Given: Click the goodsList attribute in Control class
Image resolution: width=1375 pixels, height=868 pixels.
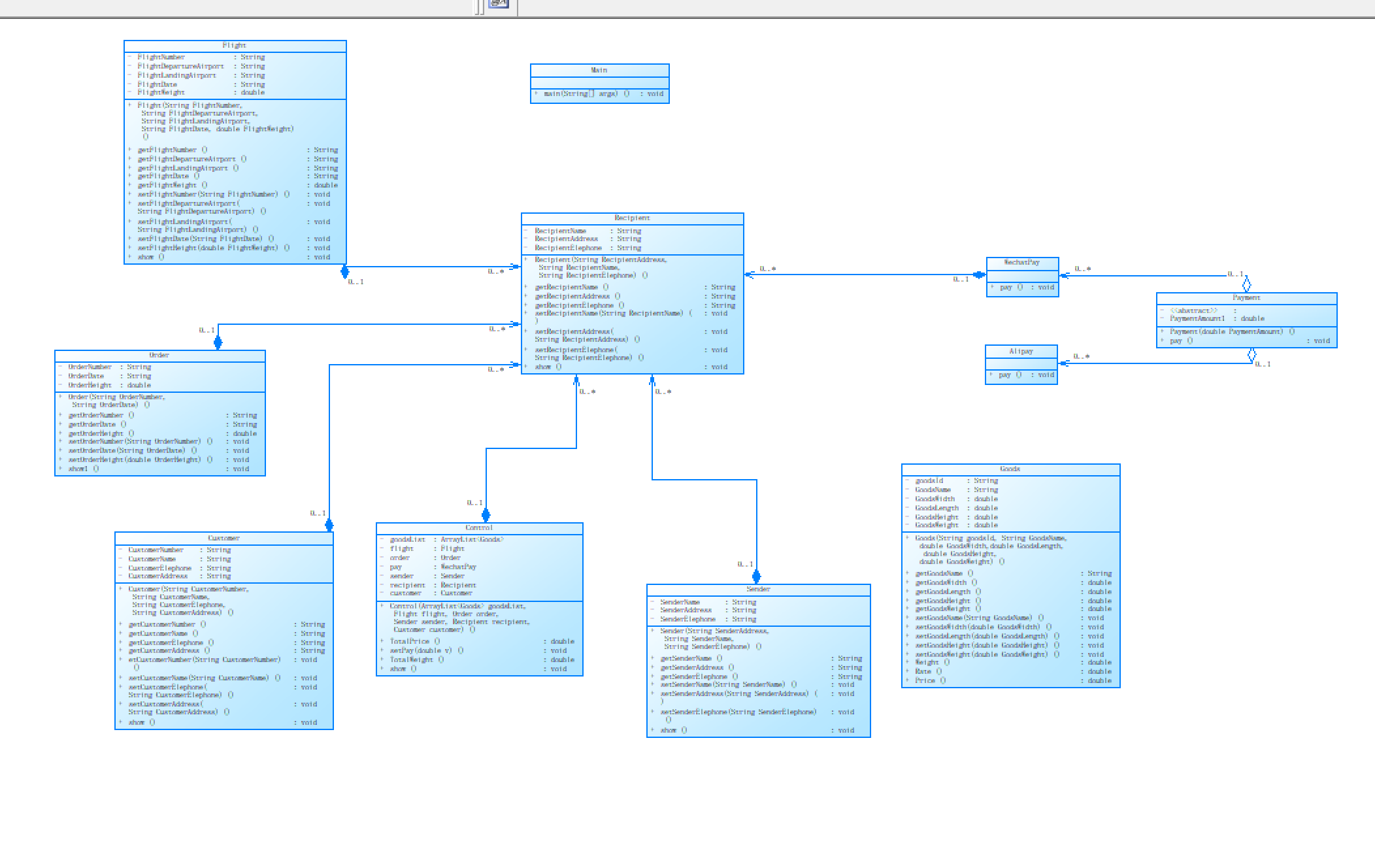Looking at the screenshot, I should point(408,540).
